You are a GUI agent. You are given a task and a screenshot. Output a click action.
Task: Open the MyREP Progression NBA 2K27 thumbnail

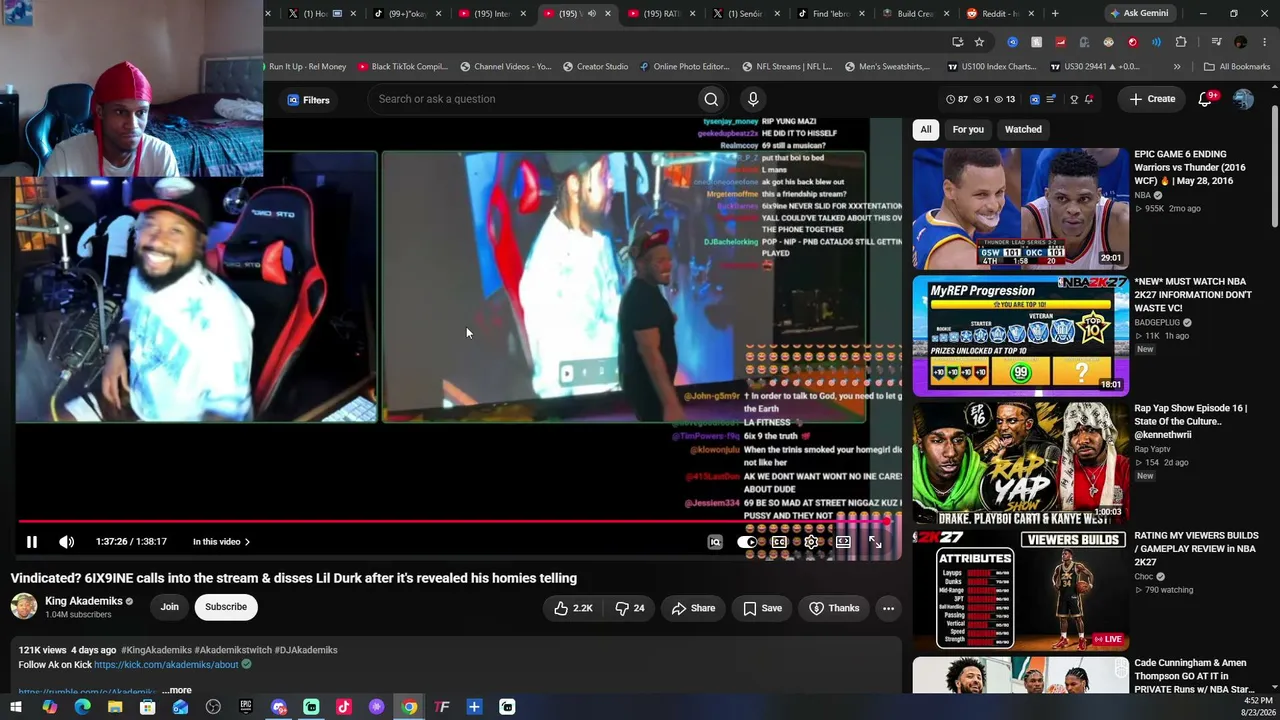click(1021, 336)
